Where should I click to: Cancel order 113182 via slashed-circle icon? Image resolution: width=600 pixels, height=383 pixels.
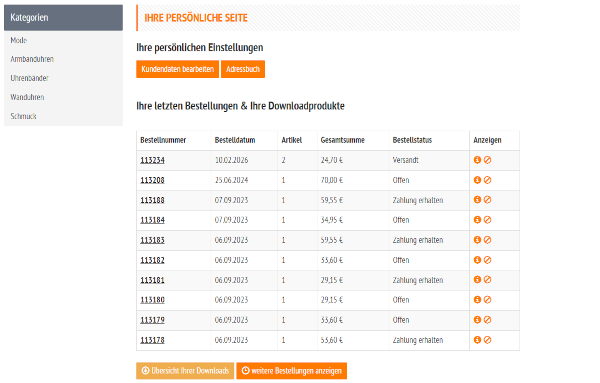[488, 260]
